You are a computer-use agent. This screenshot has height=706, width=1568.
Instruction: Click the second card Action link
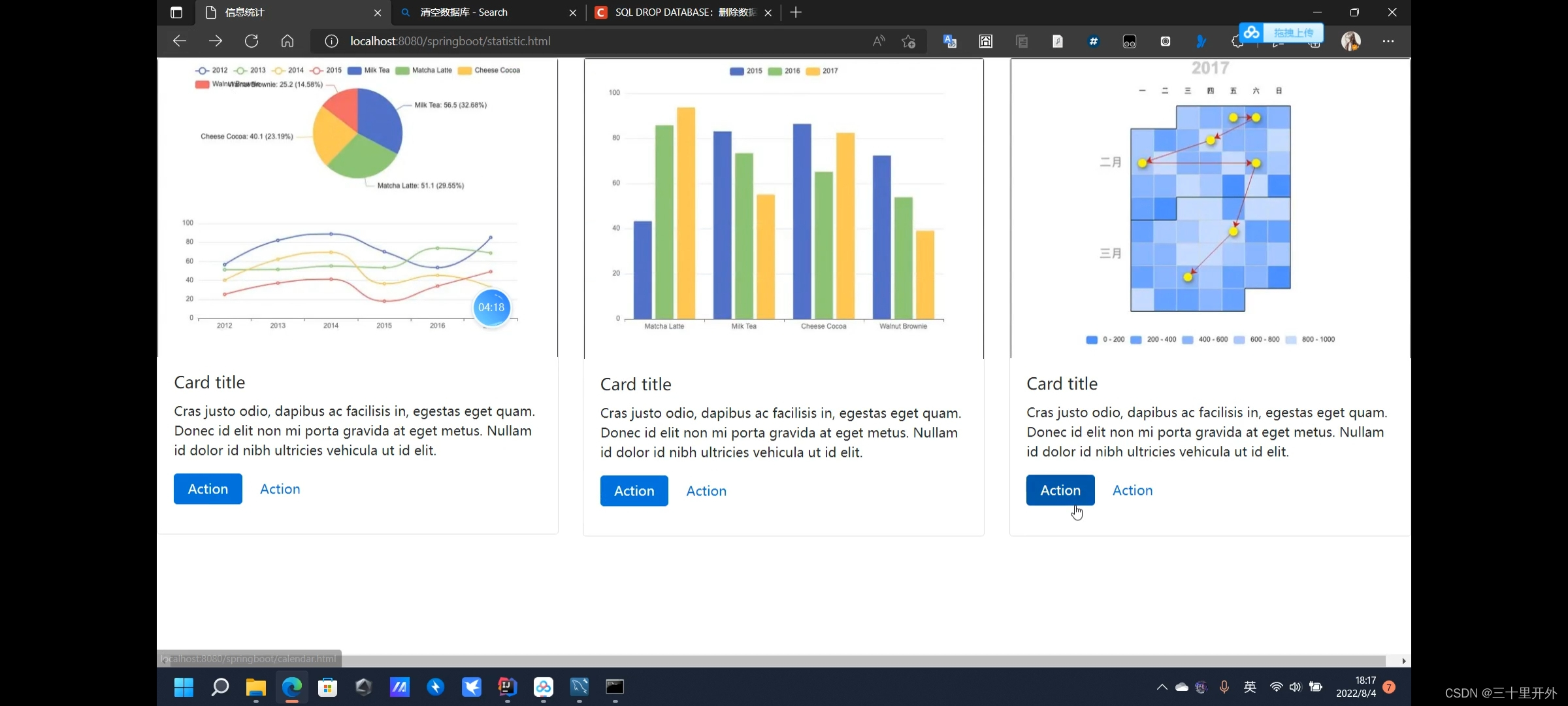coord(707,490)
